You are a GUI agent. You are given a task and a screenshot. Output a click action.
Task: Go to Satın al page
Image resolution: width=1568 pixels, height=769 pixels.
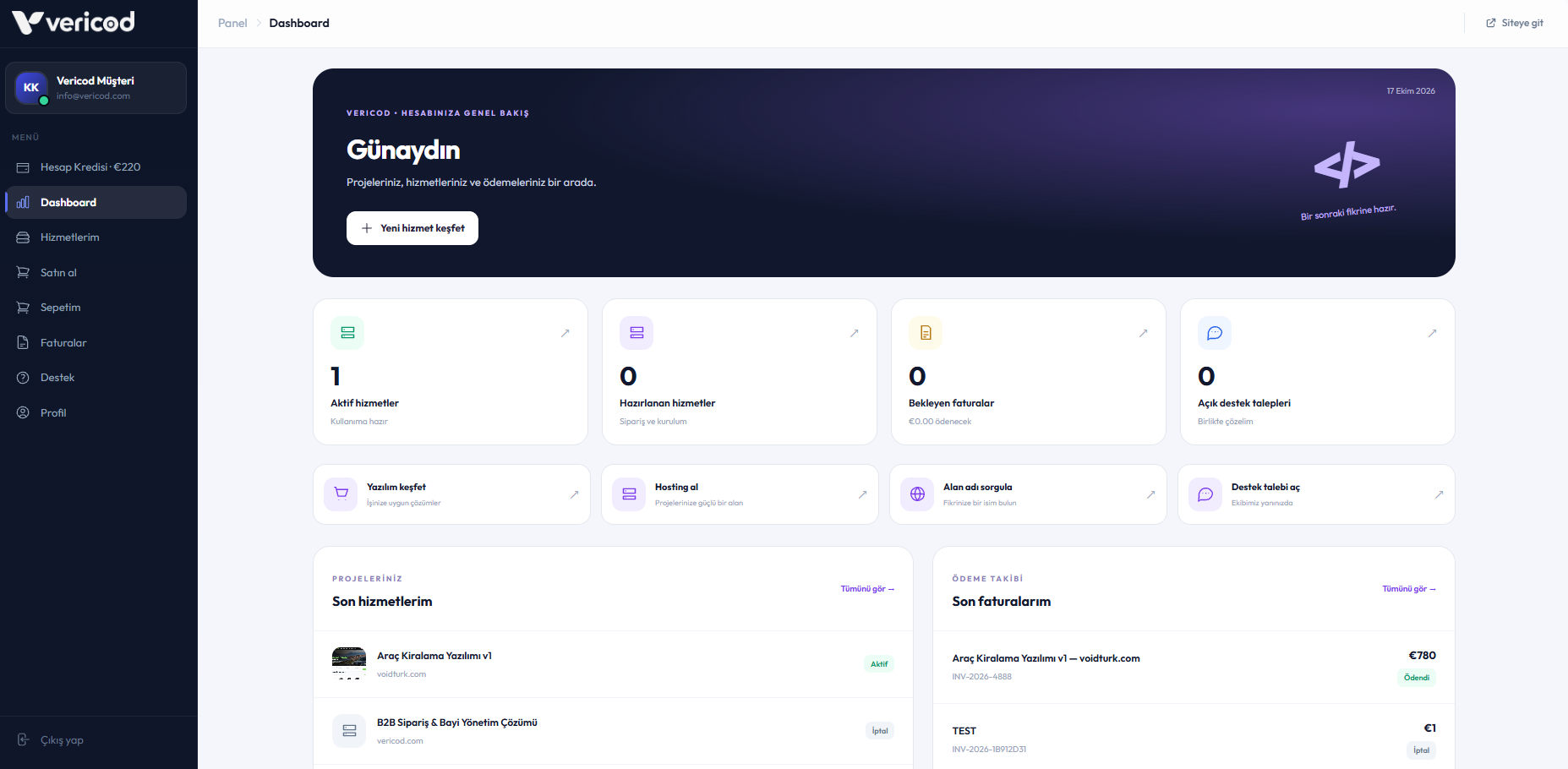pyautogui.click(x=96, y=273)
